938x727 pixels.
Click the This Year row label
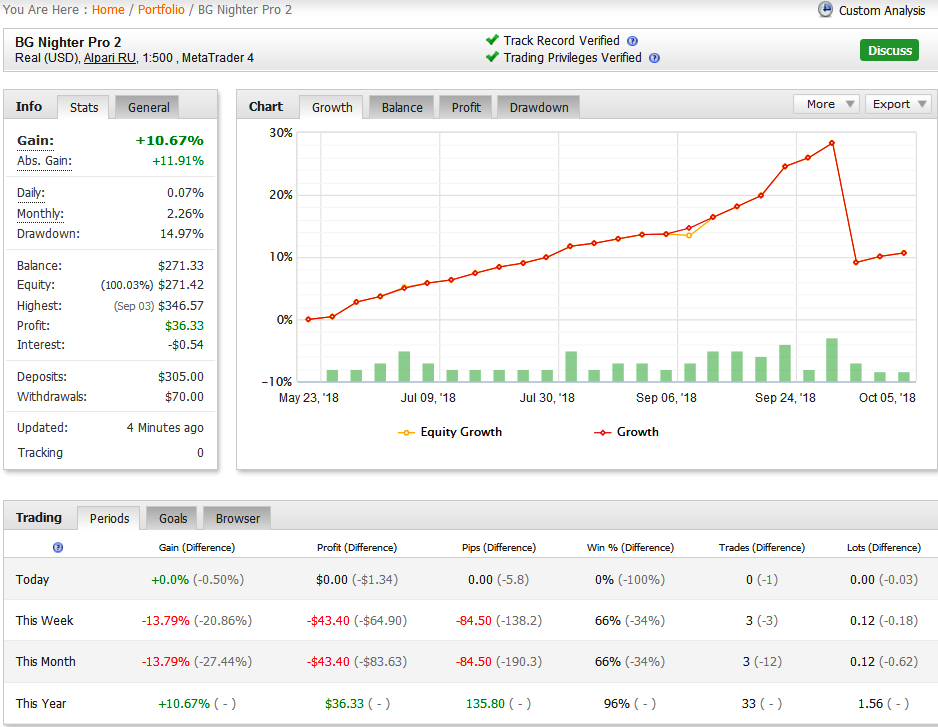[41, 704]
